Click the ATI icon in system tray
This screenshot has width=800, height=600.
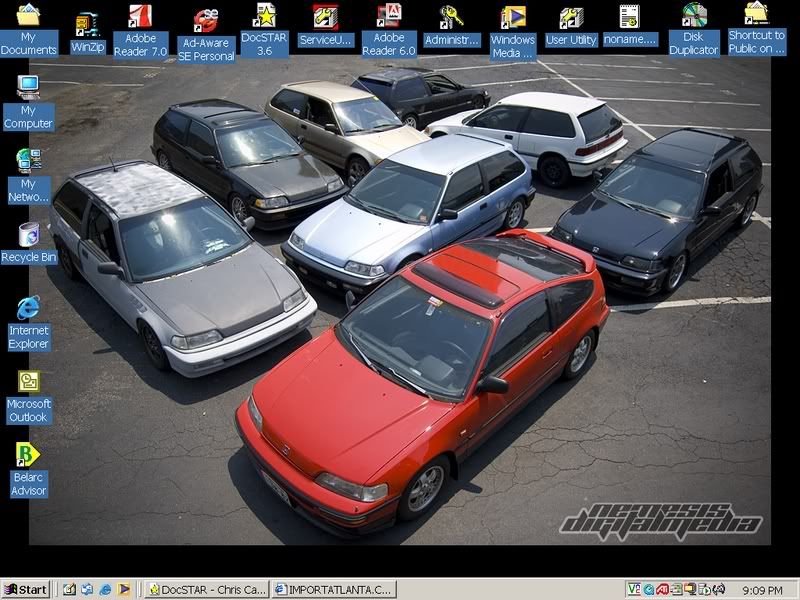pyautogui.click(x=663, y=590)
